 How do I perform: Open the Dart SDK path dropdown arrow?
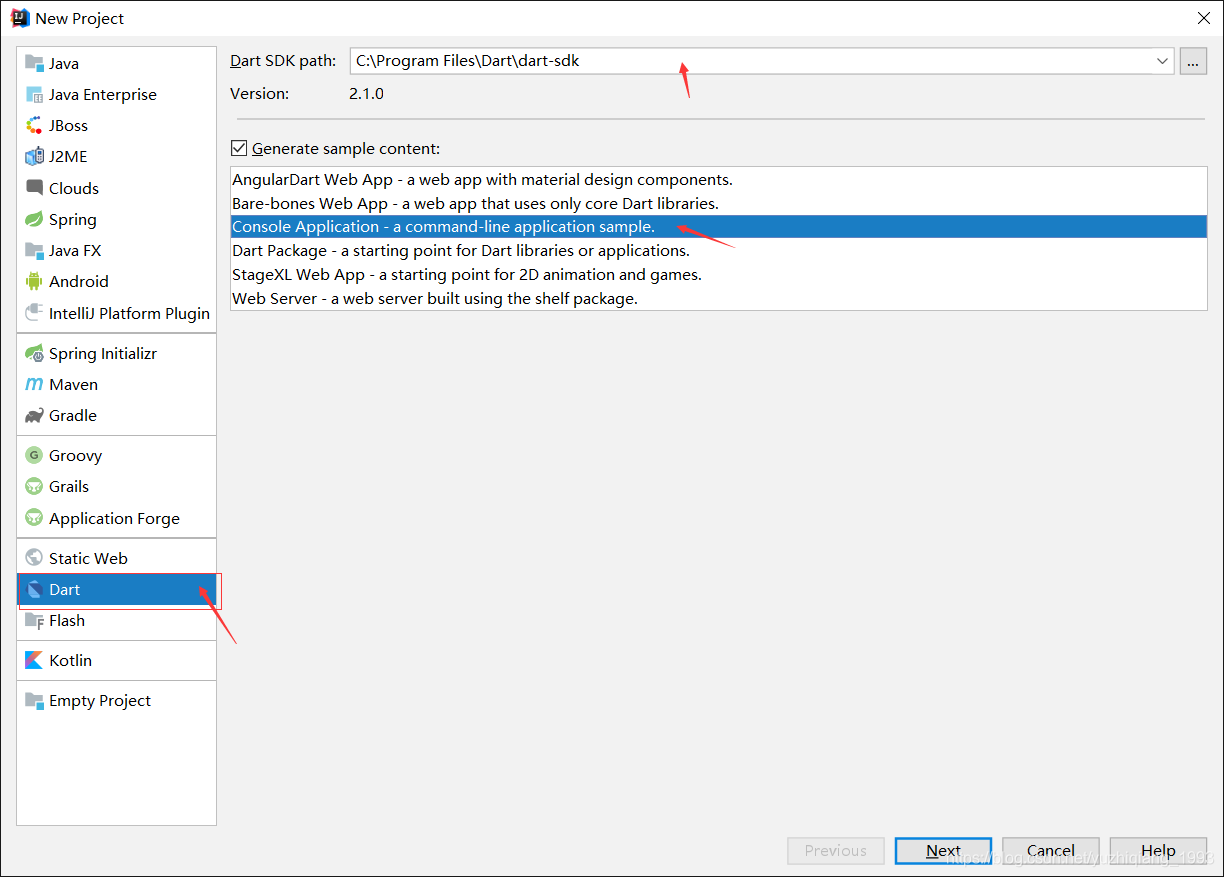coord(1162,61)
